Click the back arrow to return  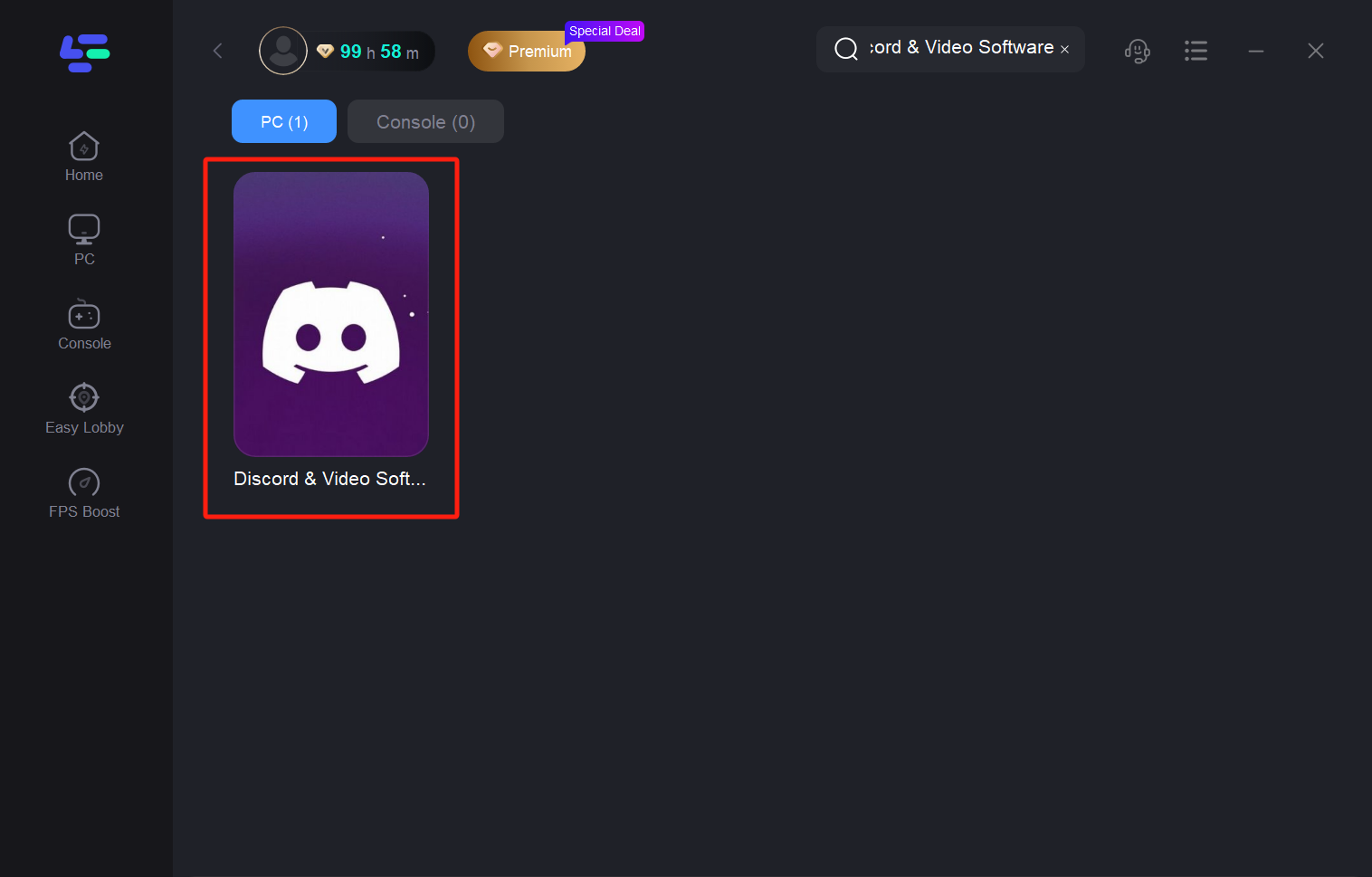(217, 51)
